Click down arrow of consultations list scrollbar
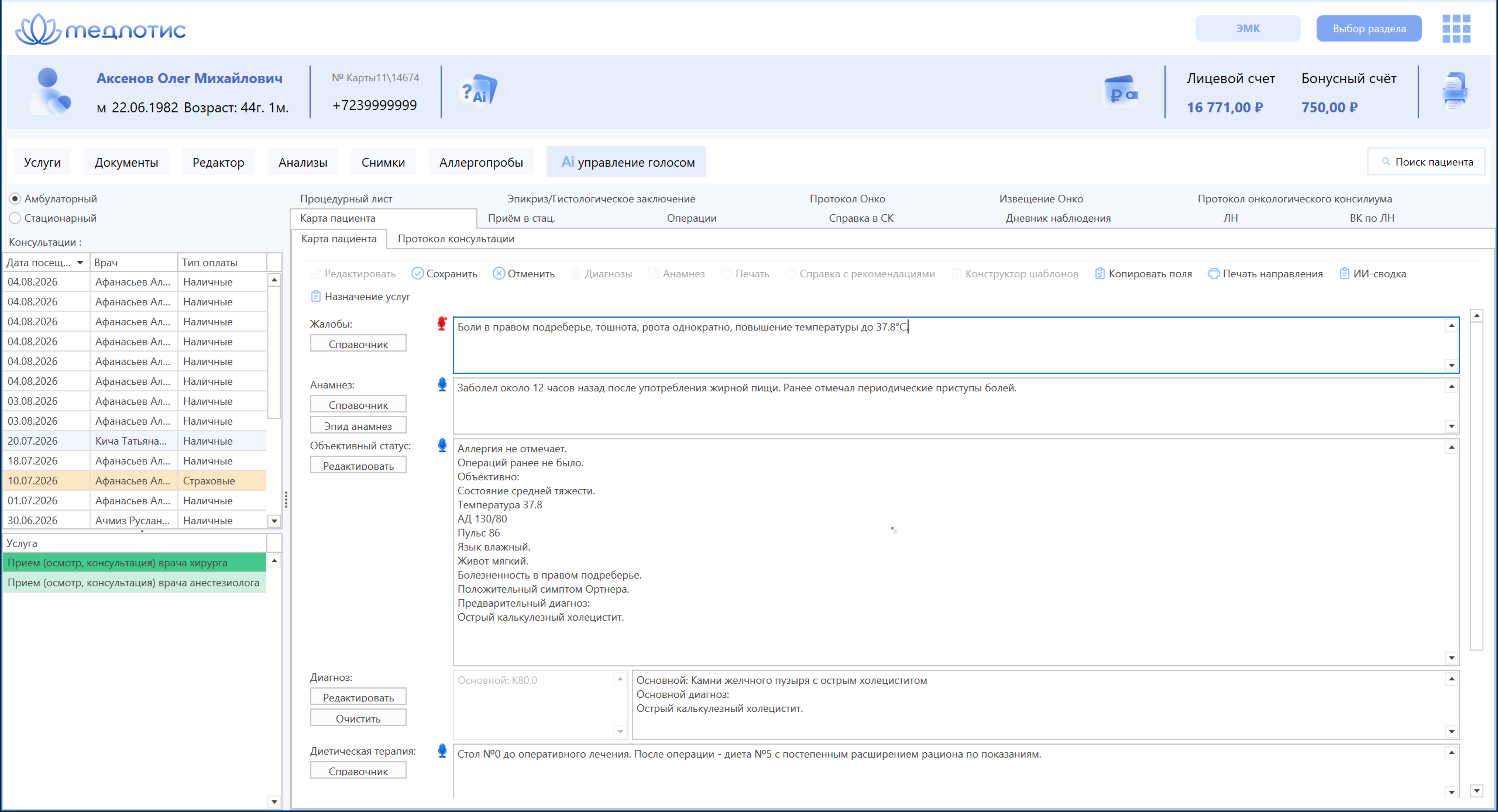 pos(274,521)
